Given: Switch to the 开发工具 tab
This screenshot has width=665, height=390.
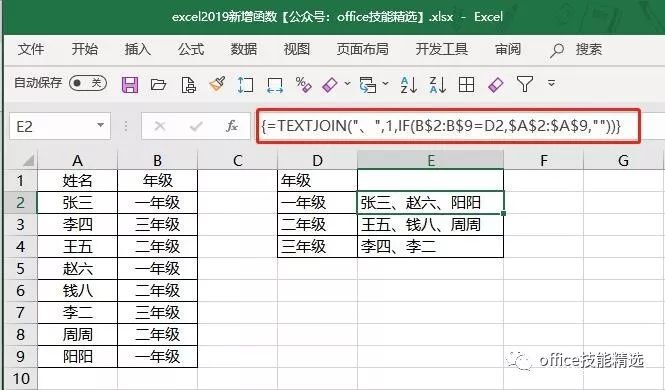Looking at the screenshot, I should click(441, 49).
